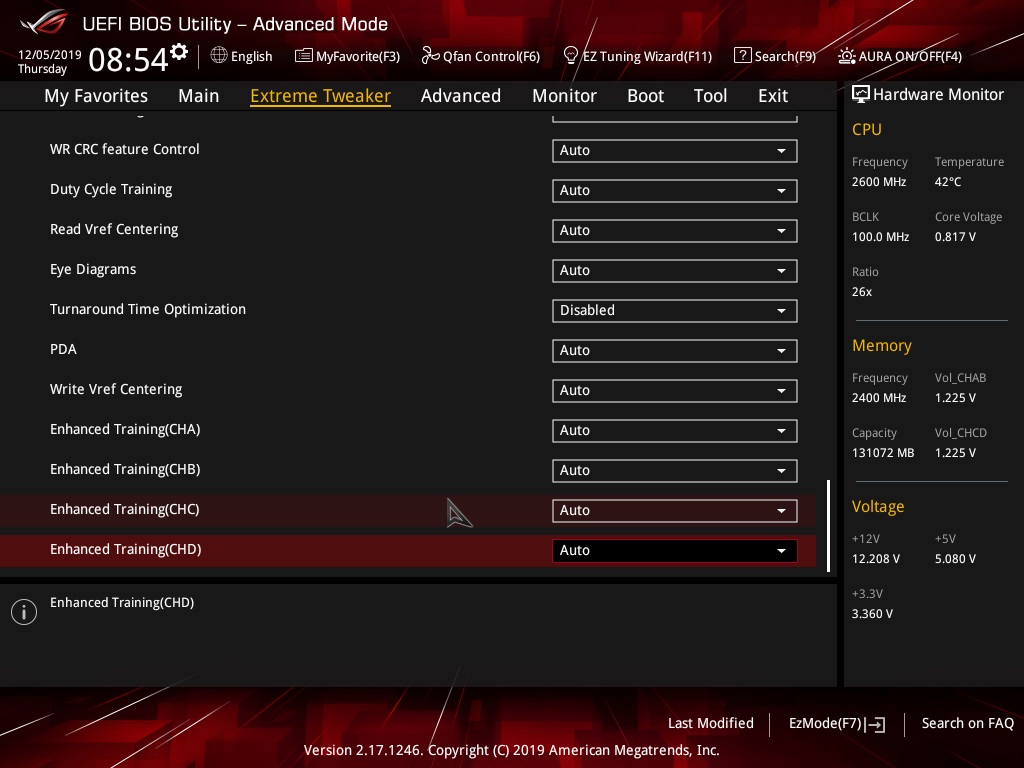
Task: Select the Eye Diagrams label
Action: [93, 270]
